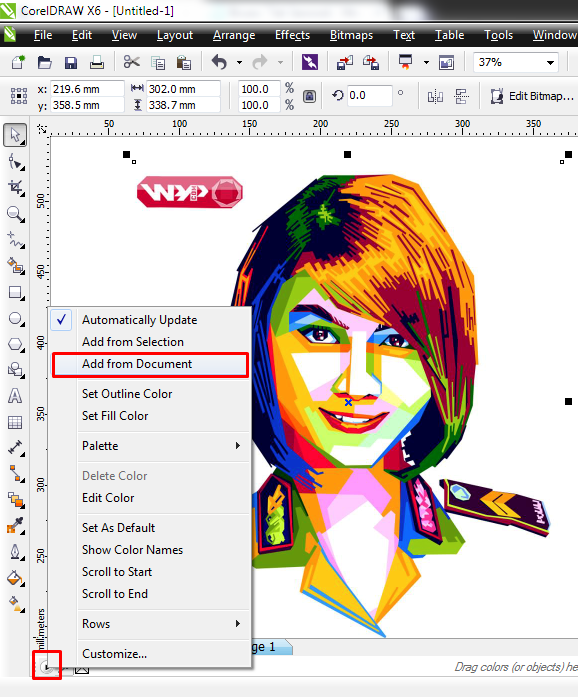Select the Connector tool
The width and height of the screenshot is (578, 697).
pyautogui.click(x=15, y=473)
